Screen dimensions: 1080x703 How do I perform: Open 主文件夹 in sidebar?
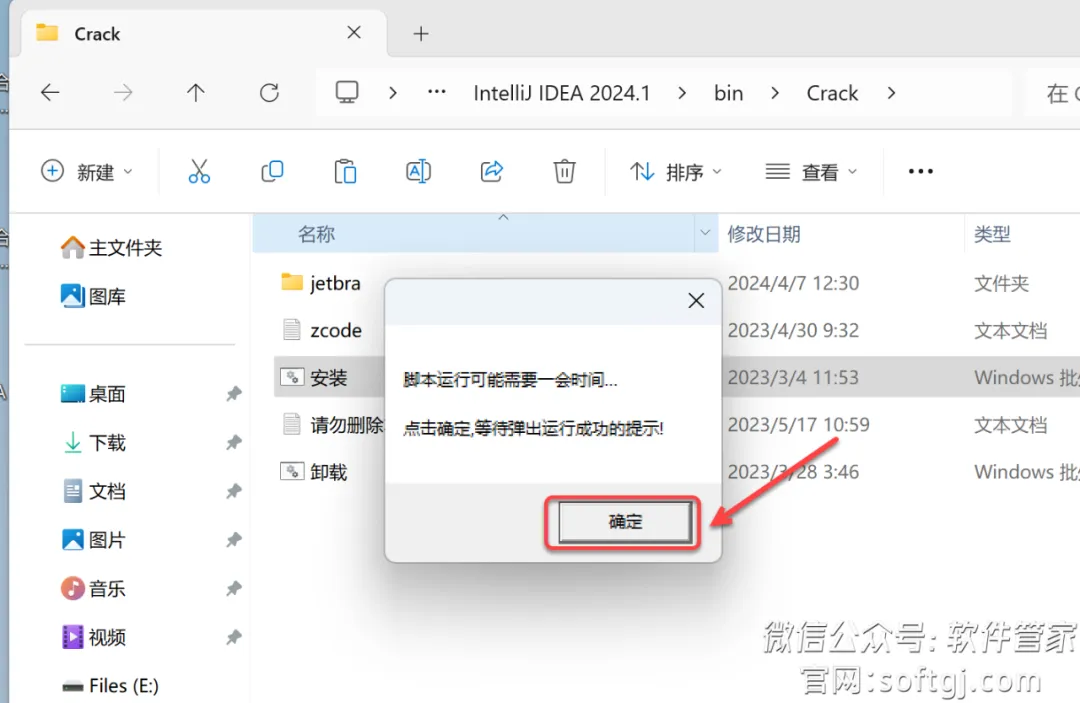tap(111, 248)
